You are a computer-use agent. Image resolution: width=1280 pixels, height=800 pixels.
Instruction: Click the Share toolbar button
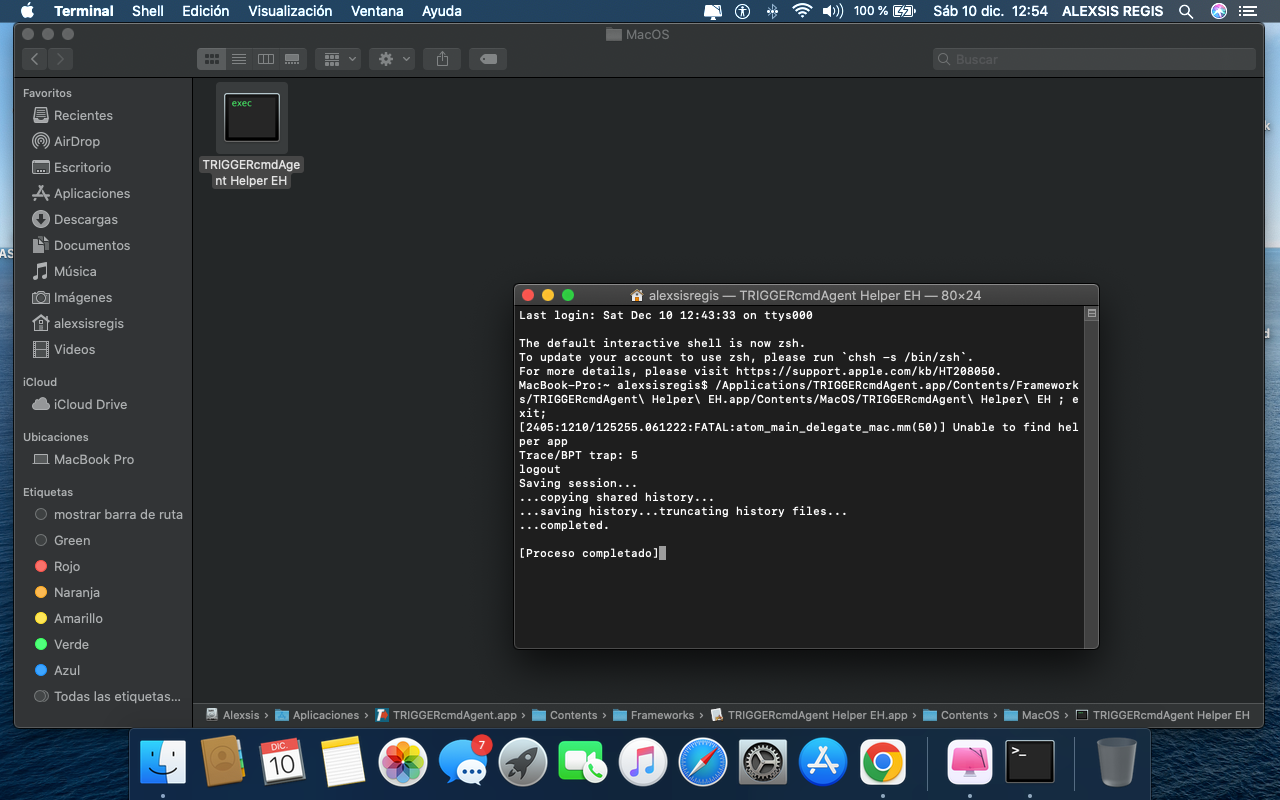442,59
